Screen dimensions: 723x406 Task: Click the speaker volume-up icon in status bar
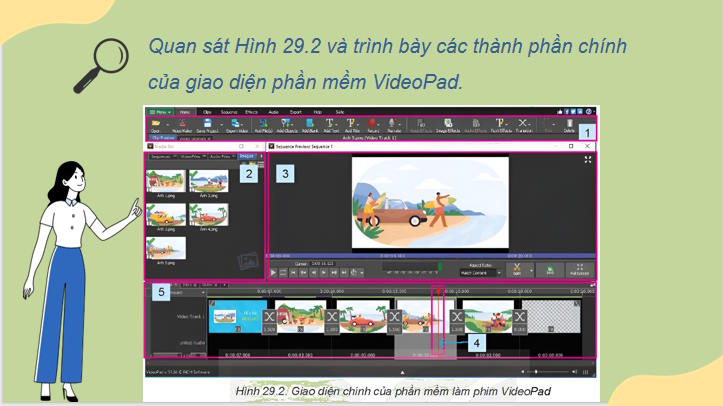click(x=574, y=371)
